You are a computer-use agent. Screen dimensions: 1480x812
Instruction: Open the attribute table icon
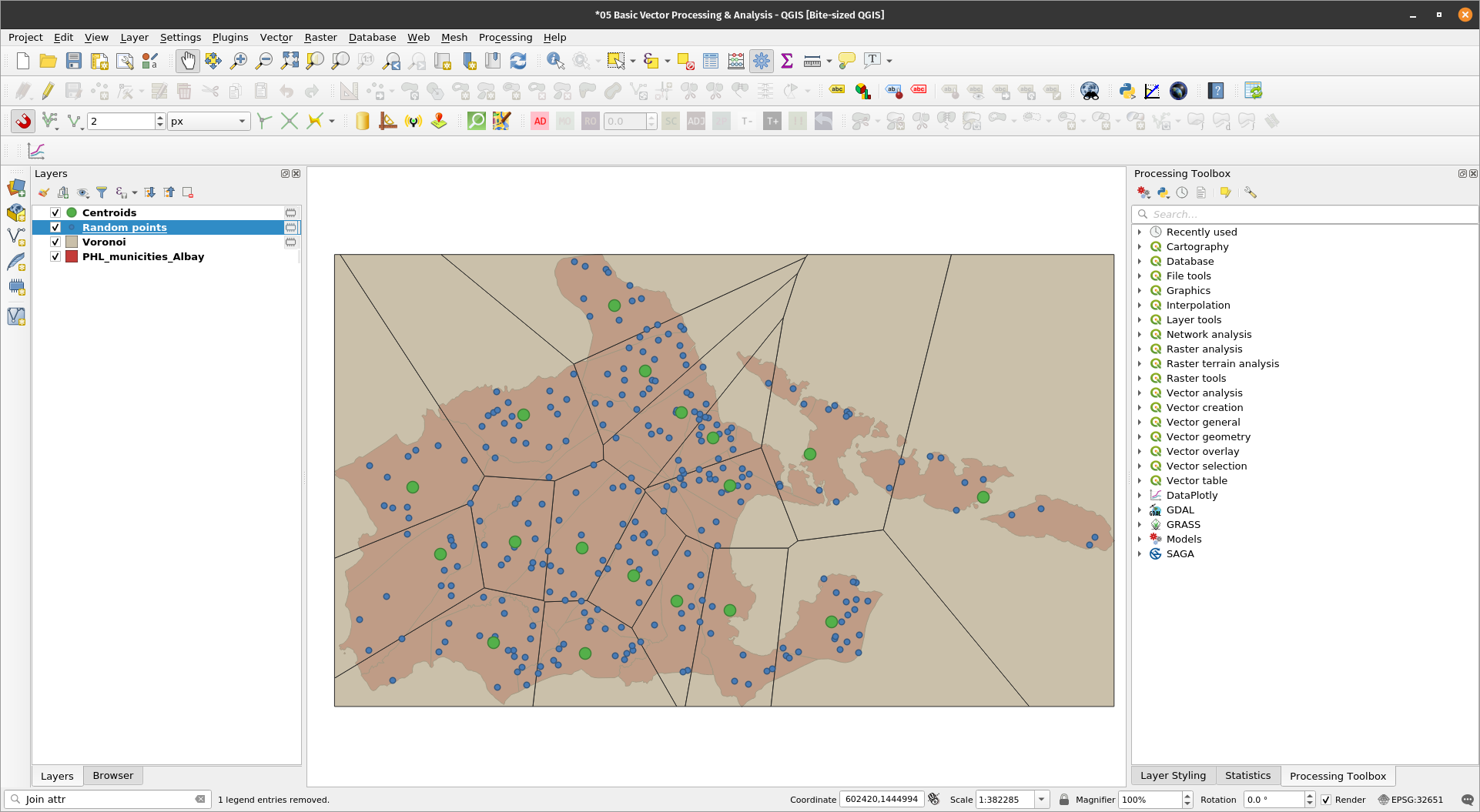click(710, 61)
